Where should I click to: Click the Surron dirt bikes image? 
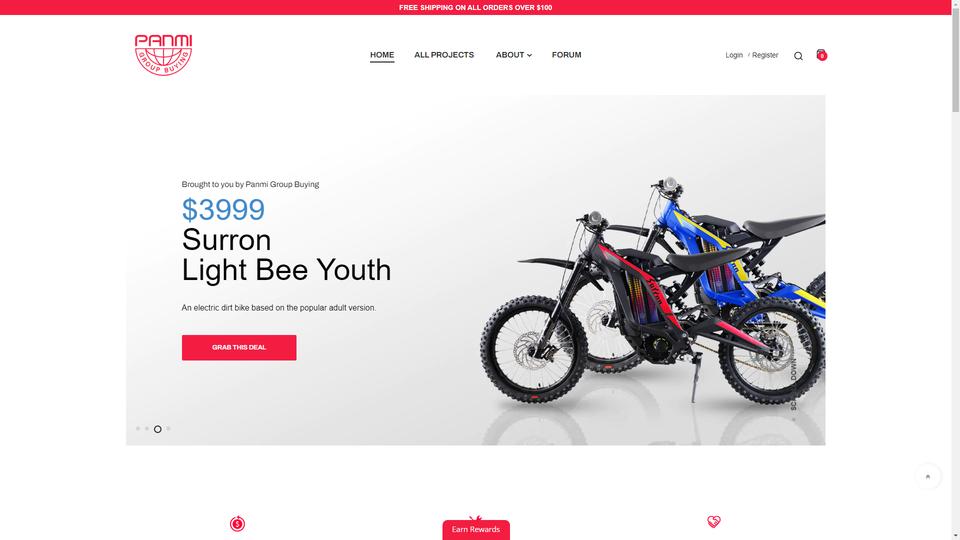pos(653,291)
